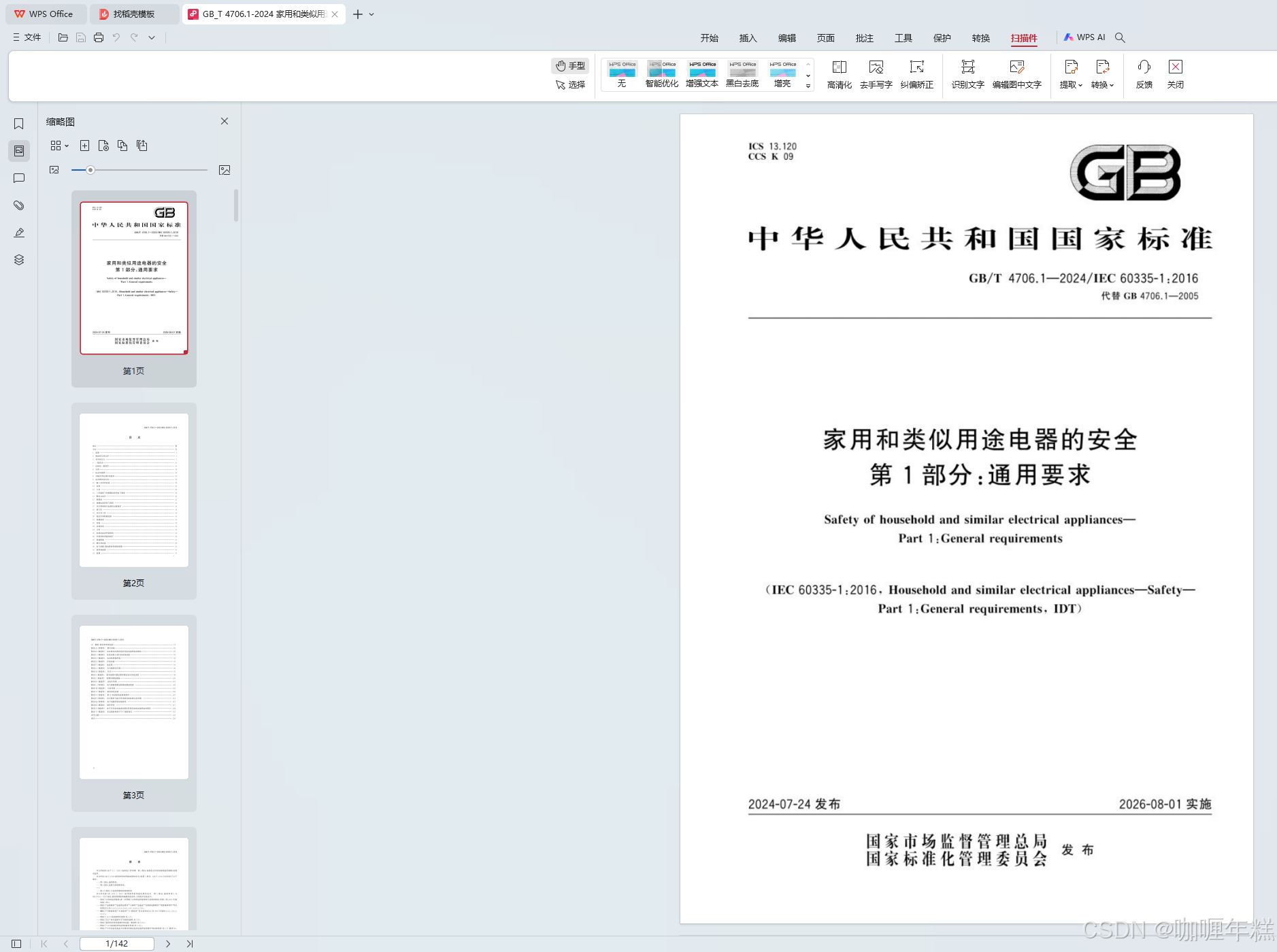Jump to first page arrow in status bar
The height and width of the screenshot is (952, 1277).
pyautogui.click(x=44, y=944)
